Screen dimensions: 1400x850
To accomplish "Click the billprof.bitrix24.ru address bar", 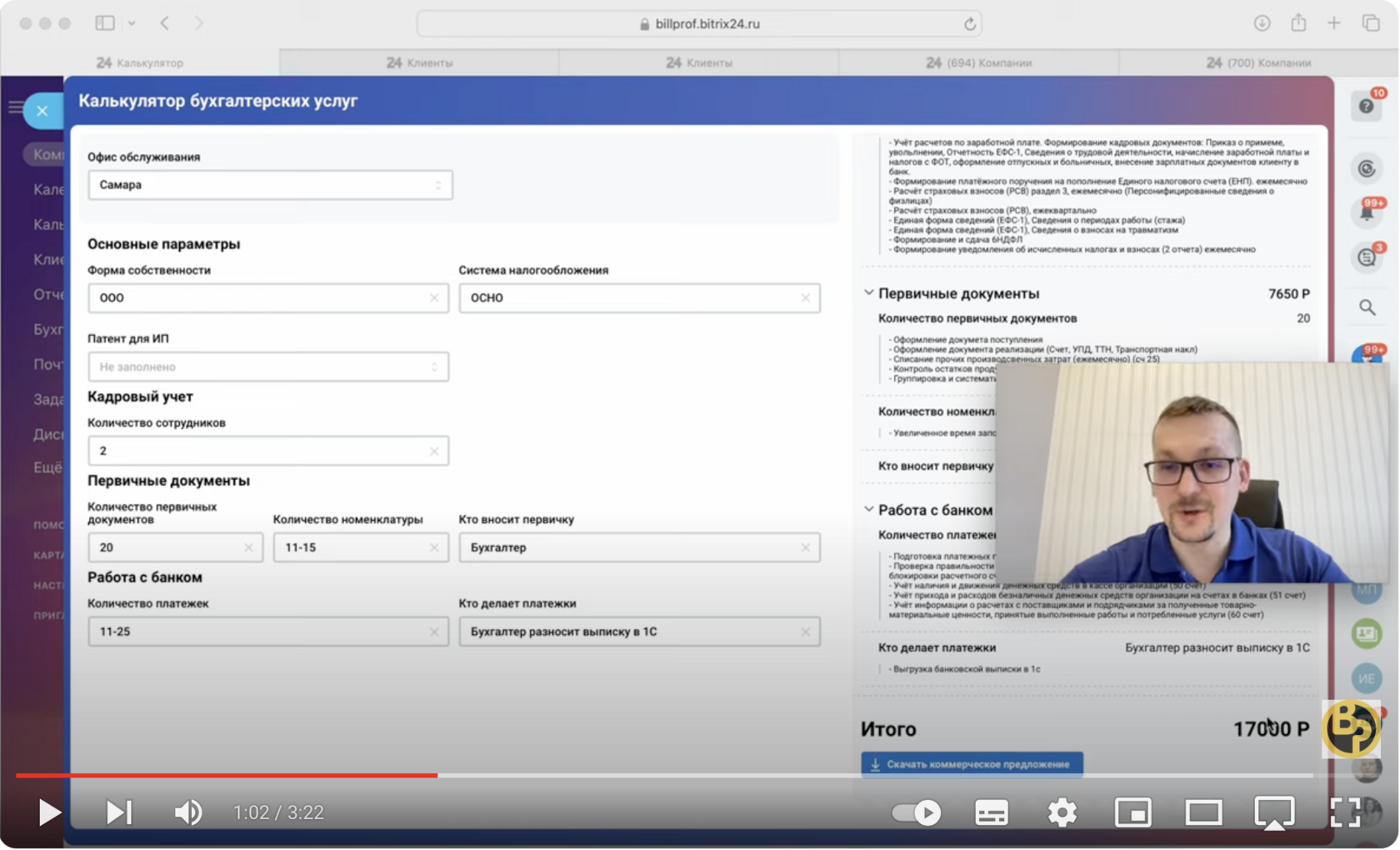I will (699, 24).
